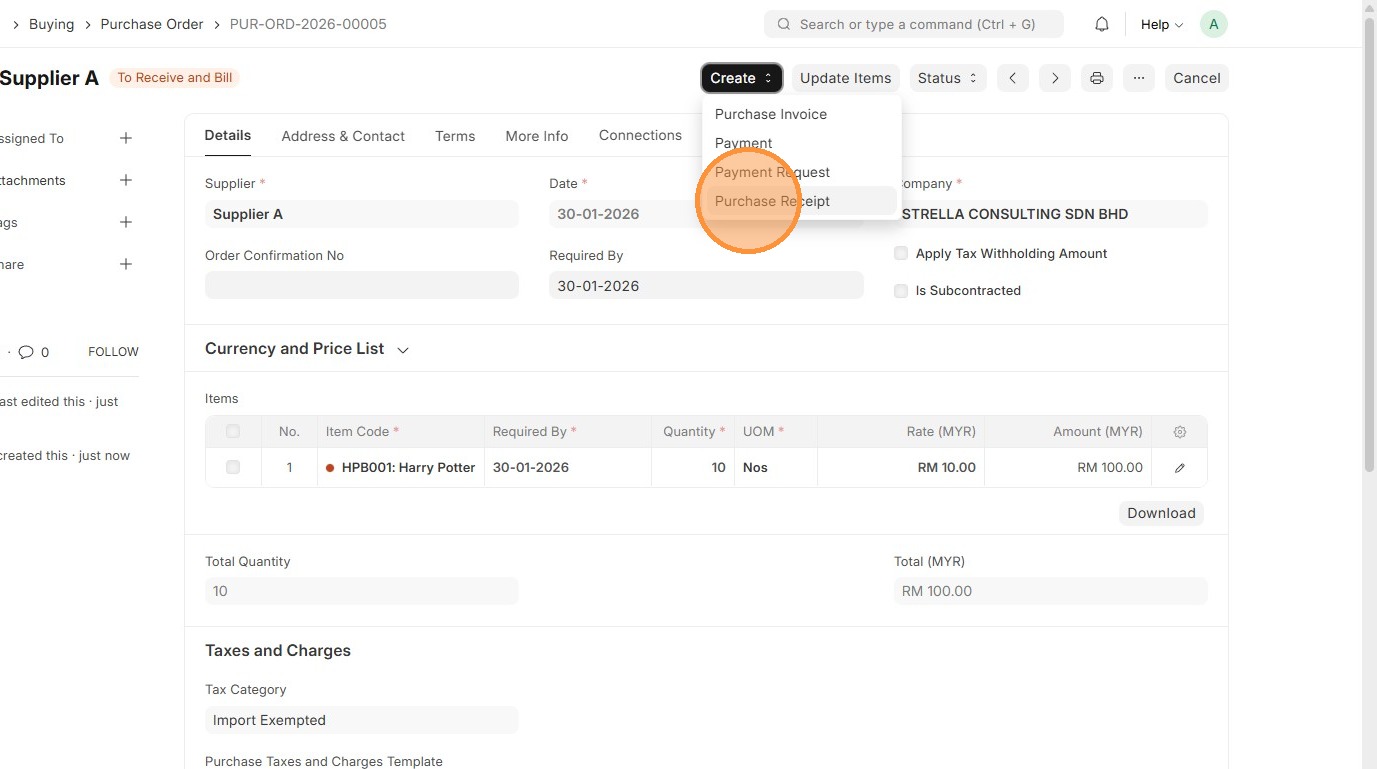1377x769 pixels.
Task: Download the items table
Action: tap(1161, 513)
